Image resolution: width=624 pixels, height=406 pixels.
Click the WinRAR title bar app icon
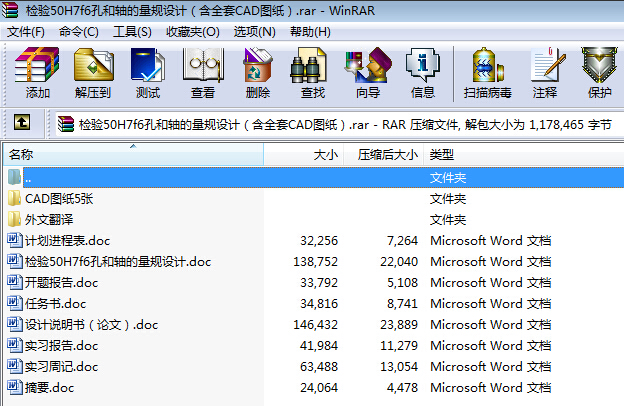pyautogui.click(x=10, y=10)
